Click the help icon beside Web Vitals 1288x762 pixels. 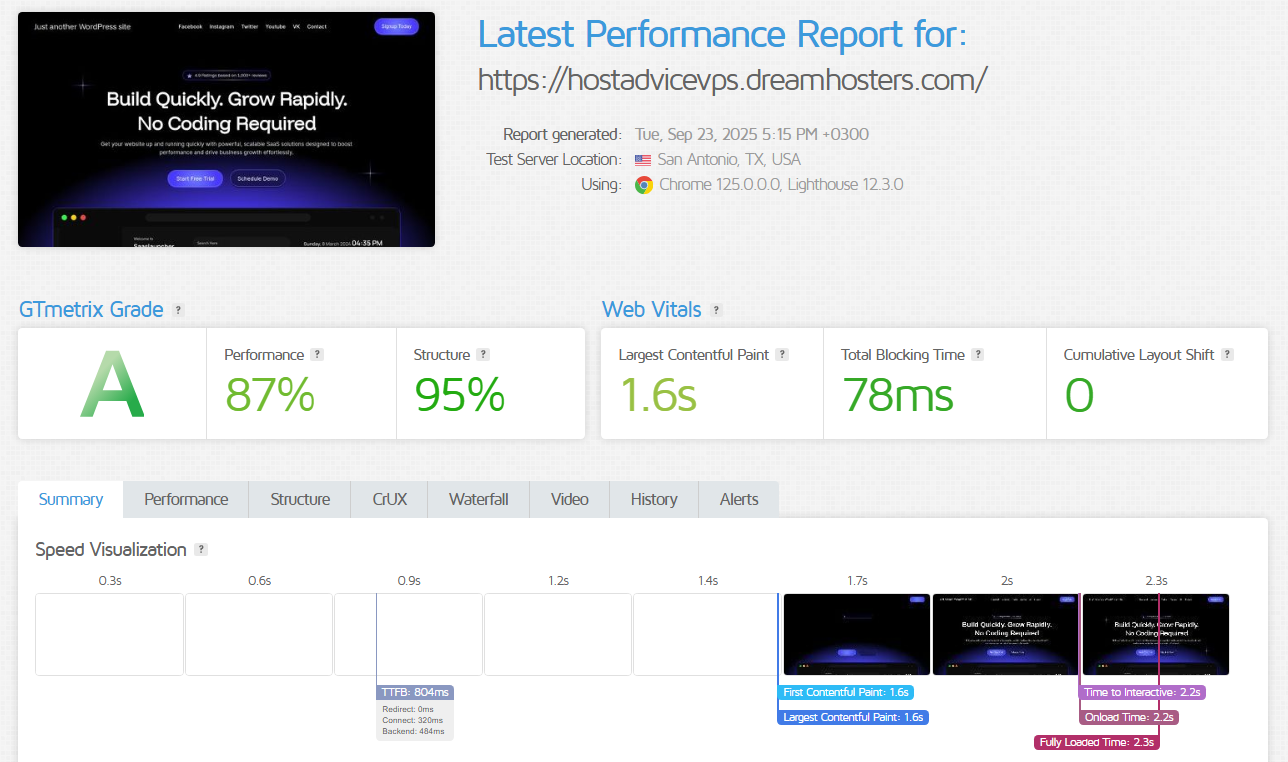point(716,310)
